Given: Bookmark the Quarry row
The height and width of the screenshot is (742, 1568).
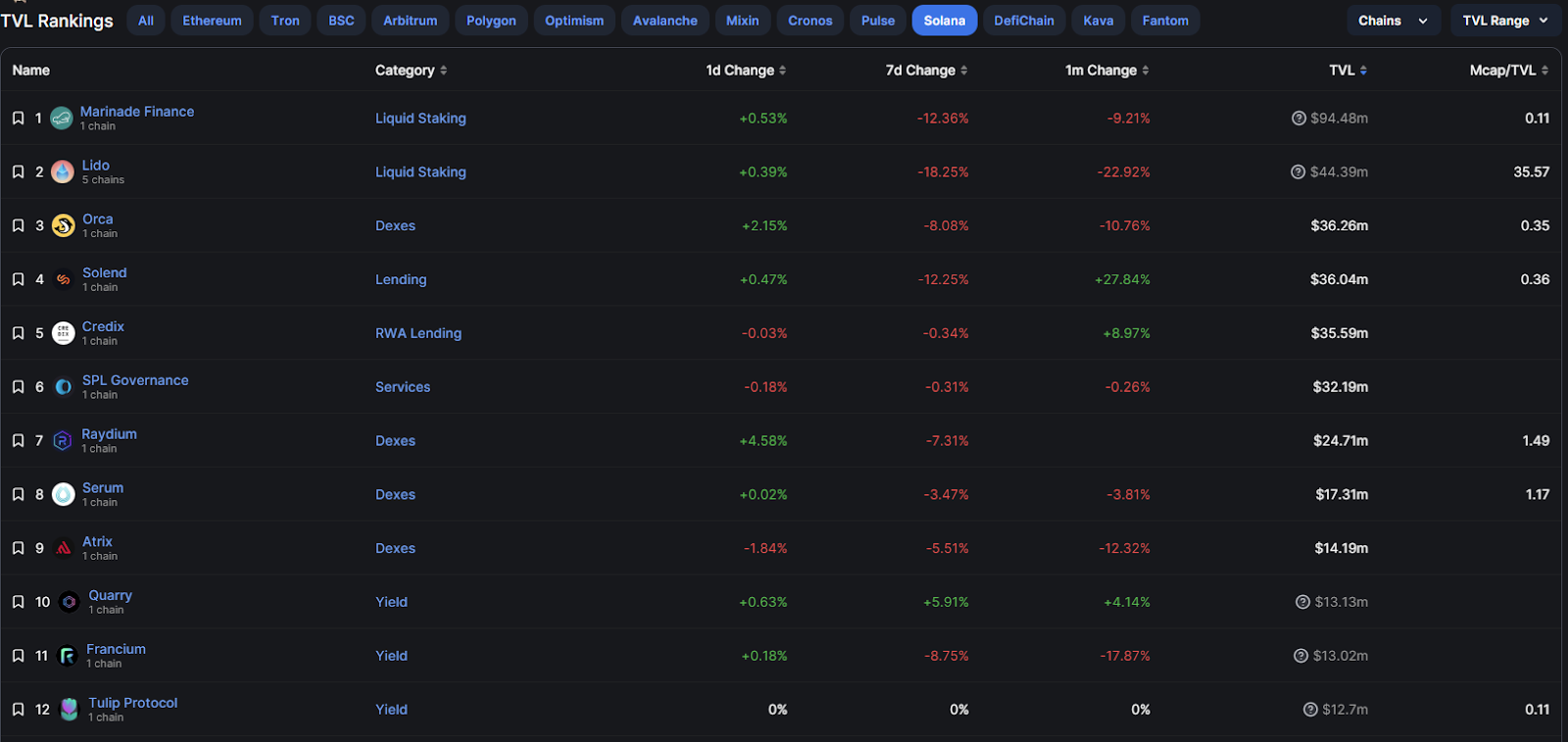Looking at the screenshot, I should tap(18, 602).
